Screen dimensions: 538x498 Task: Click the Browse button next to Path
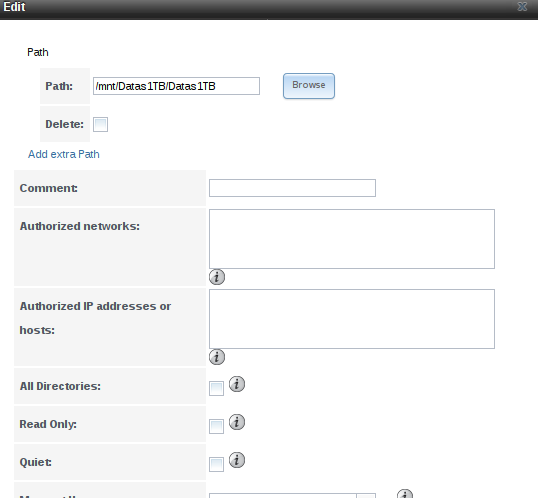click(309, 86)
